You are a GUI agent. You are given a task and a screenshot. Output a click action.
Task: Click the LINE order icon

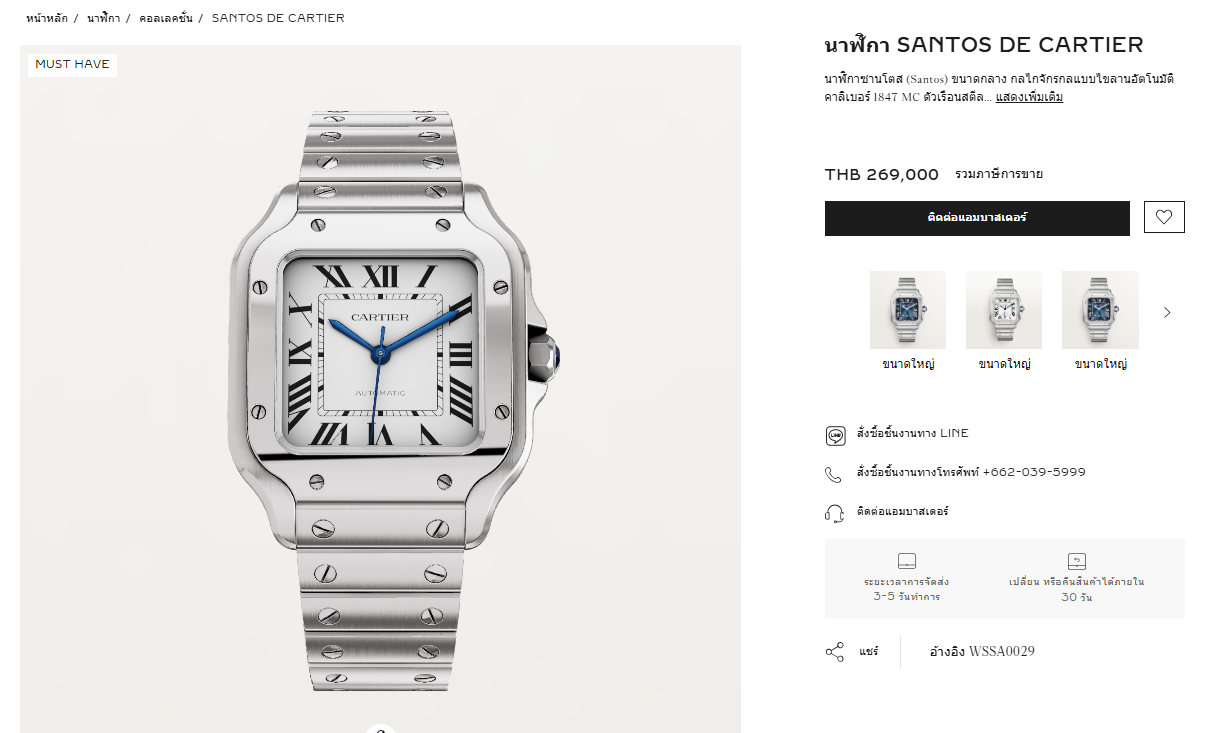point(835,435)
